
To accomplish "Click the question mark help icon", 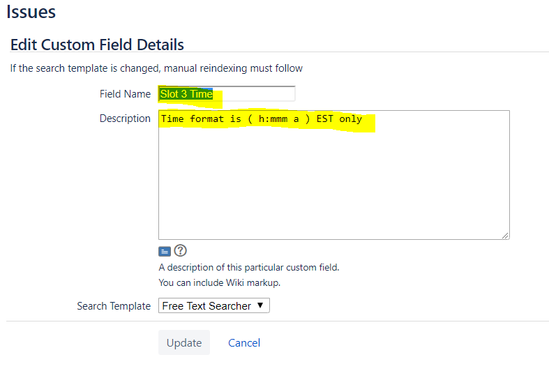I will (180, 251).
